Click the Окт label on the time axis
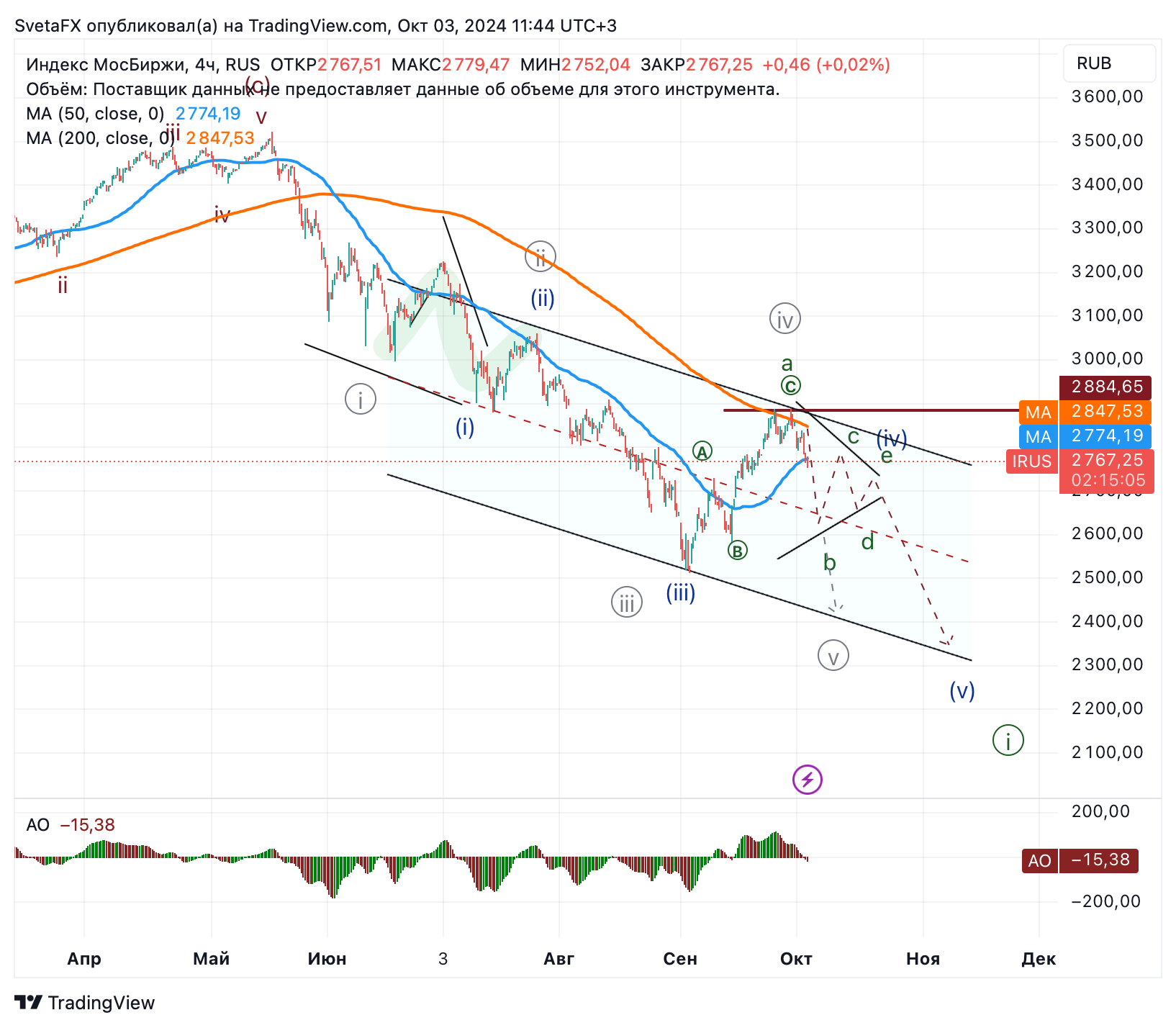1176x1028 pixels. (x=797, y=959)
